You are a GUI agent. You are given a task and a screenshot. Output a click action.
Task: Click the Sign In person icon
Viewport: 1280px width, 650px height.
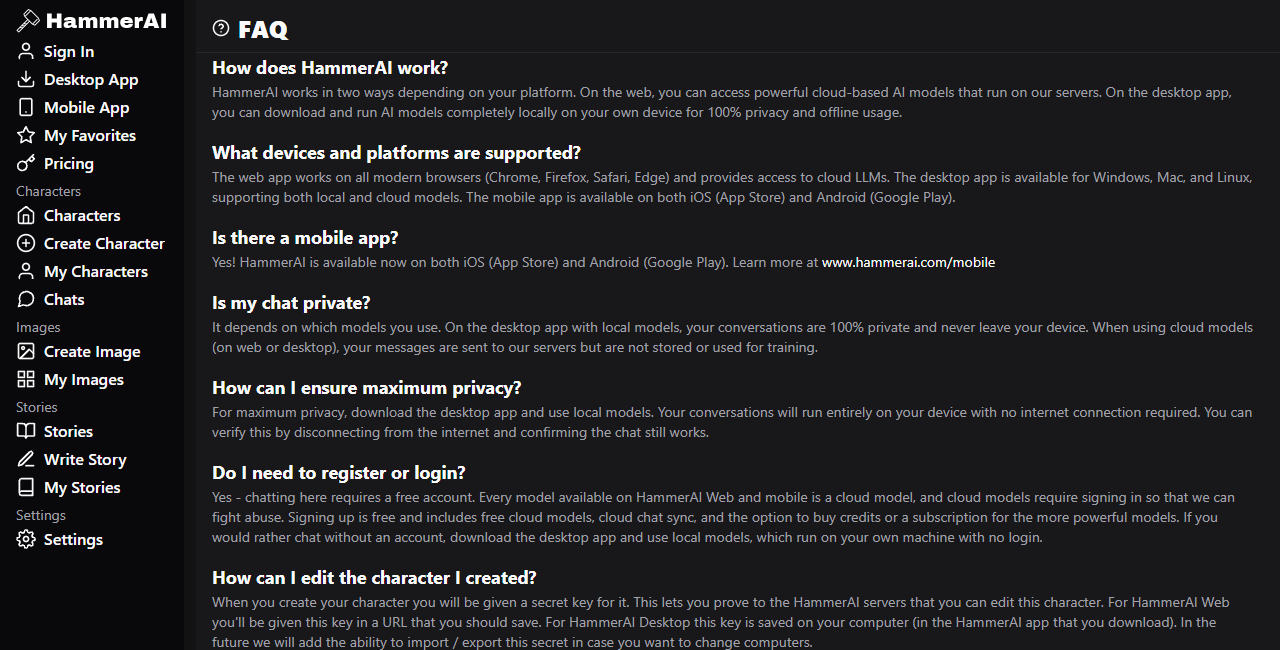click(26, 52)
